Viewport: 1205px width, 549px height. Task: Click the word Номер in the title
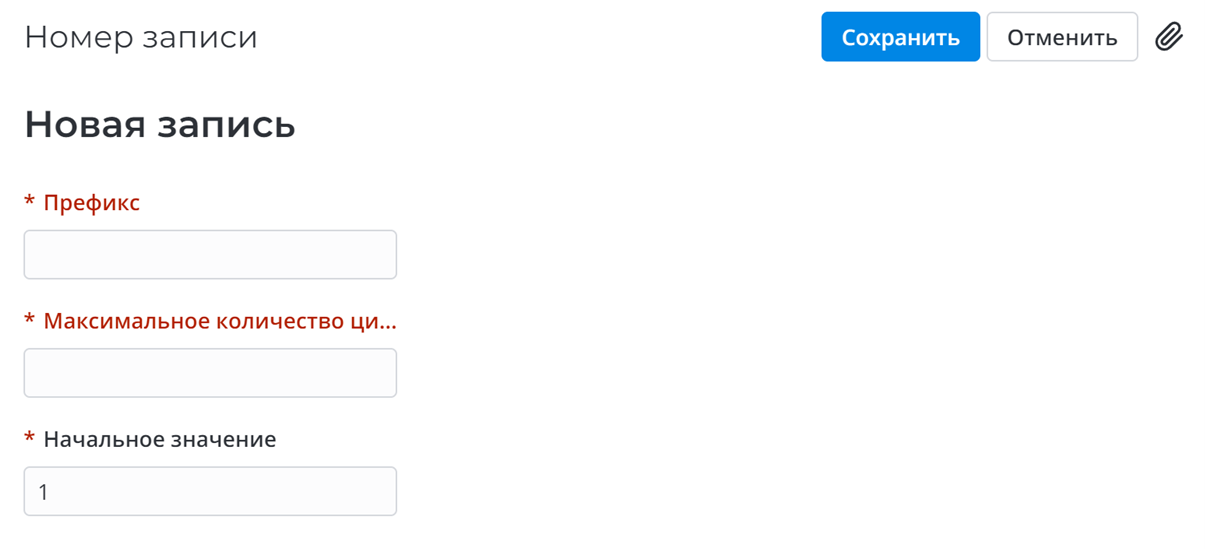72,37
